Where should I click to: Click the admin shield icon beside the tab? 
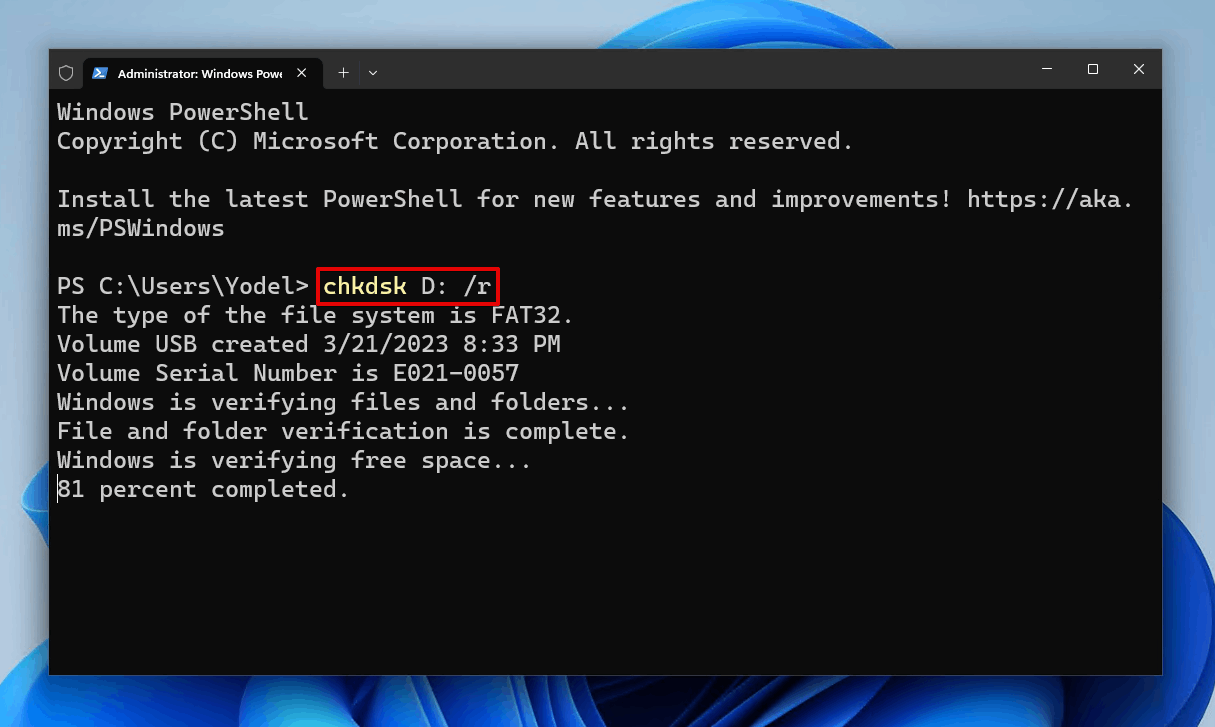pos(66,72)
